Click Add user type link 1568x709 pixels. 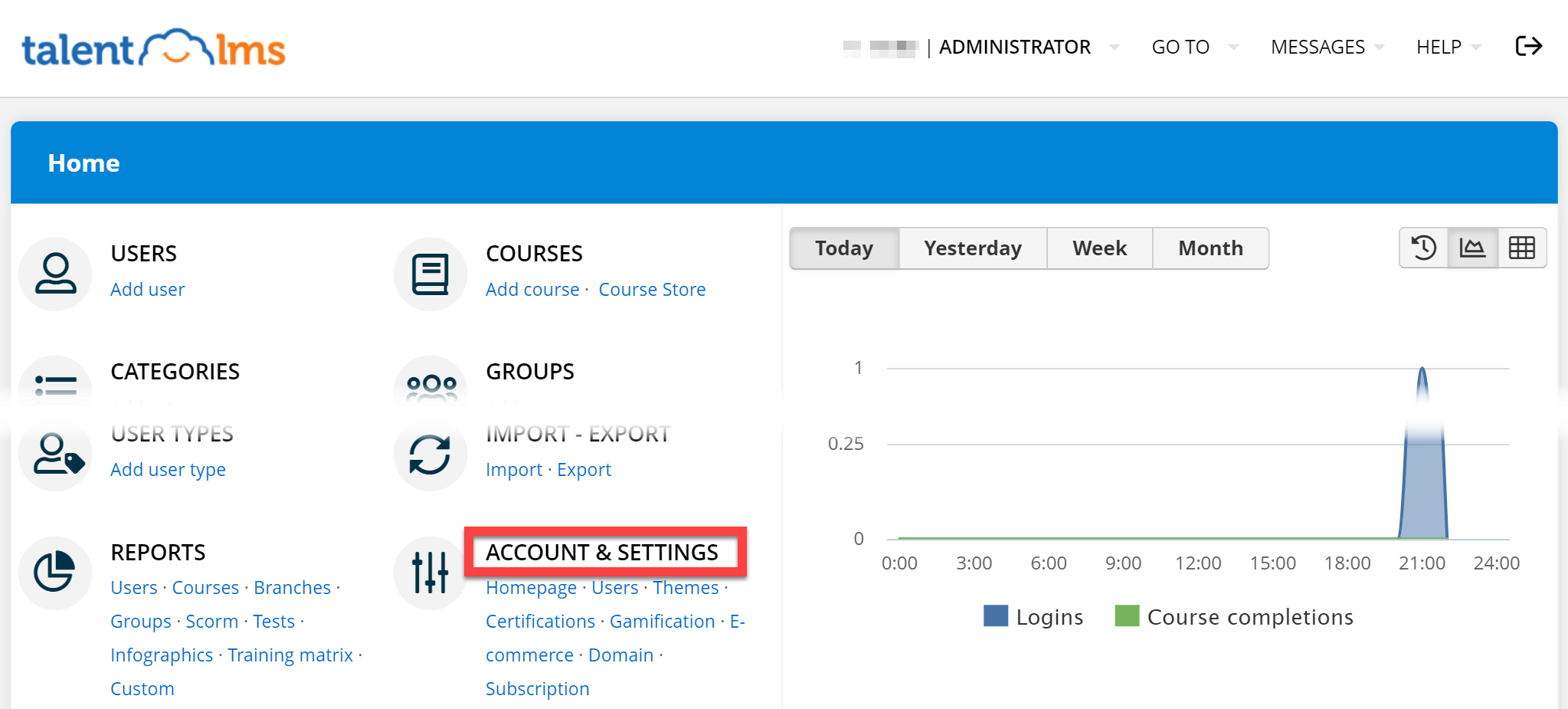tap(168, 469)
